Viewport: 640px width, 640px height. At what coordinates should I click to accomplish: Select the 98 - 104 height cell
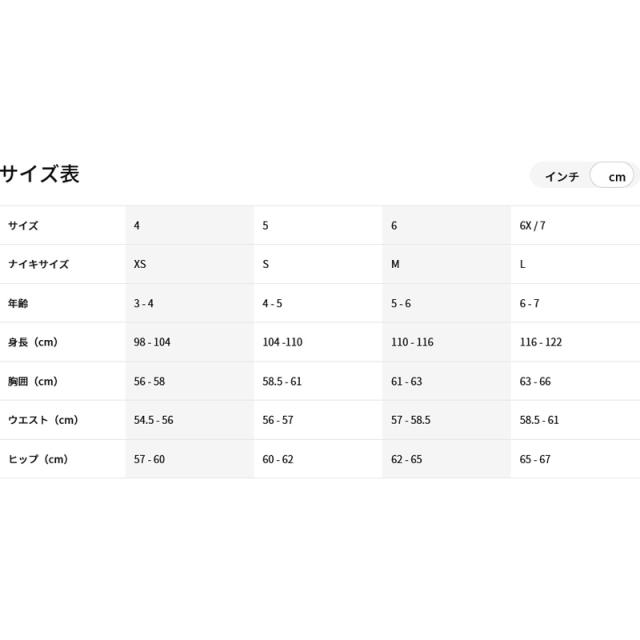(152, 342)
